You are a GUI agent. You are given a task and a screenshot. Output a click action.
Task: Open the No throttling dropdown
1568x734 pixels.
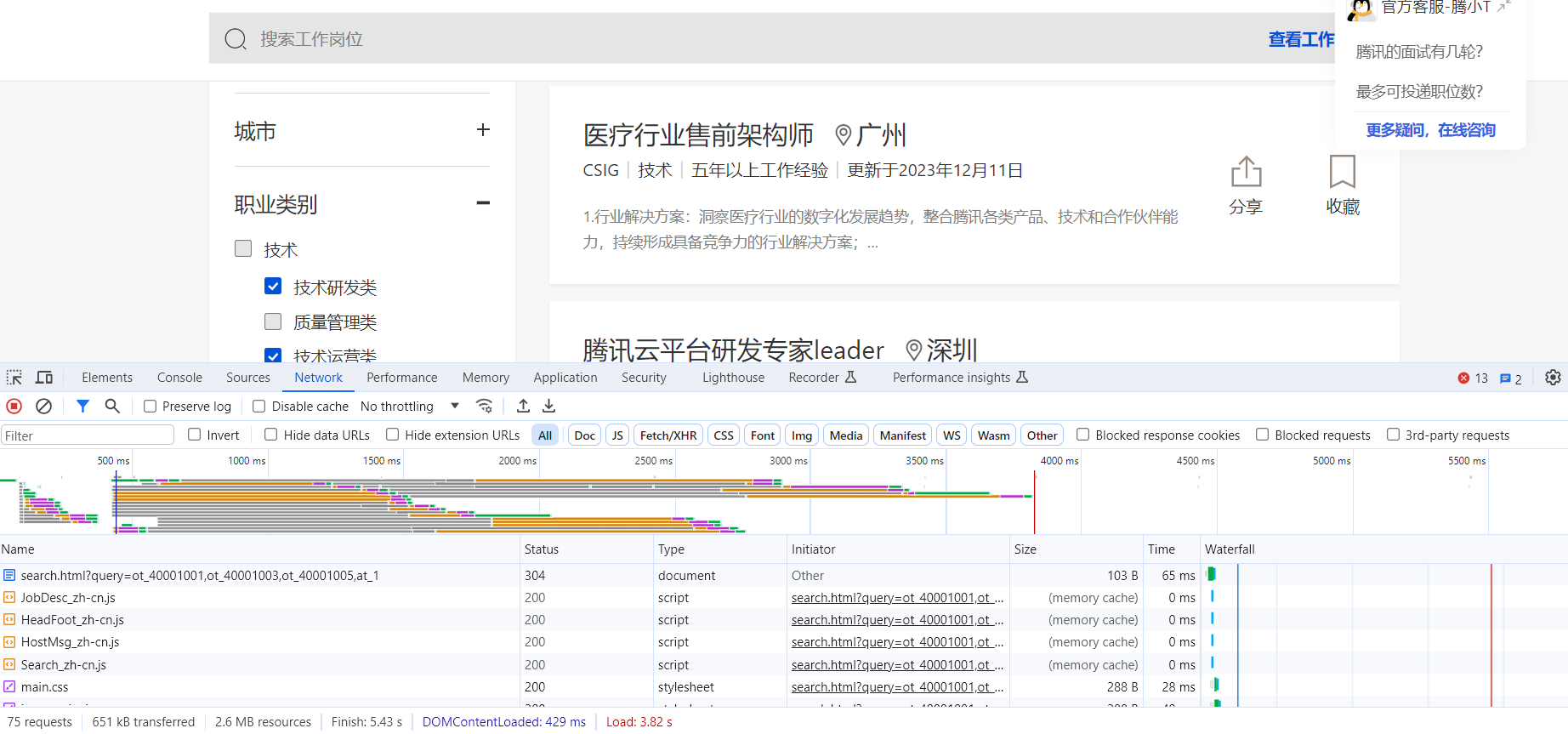410,407
